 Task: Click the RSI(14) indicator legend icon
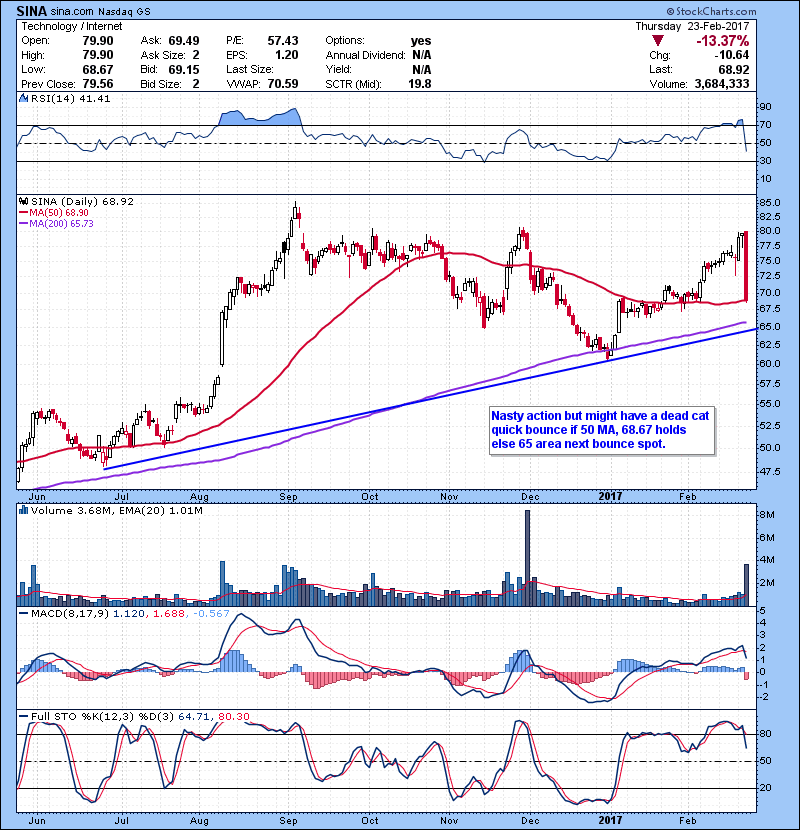coord(24,98)
